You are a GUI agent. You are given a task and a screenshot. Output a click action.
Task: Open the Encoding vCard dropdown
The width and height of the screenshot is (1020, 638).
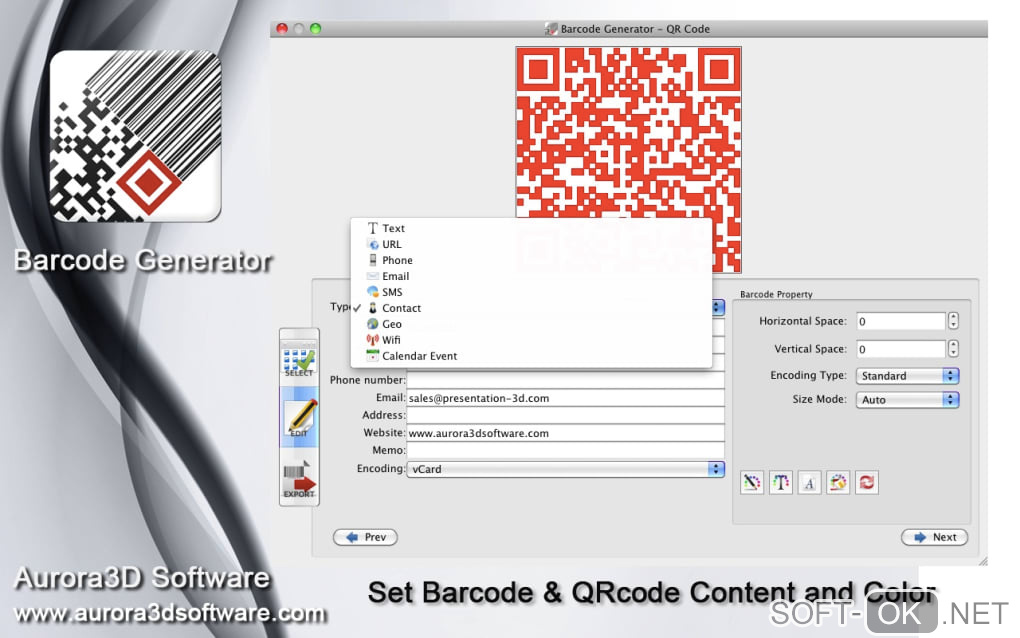point(565,469)
